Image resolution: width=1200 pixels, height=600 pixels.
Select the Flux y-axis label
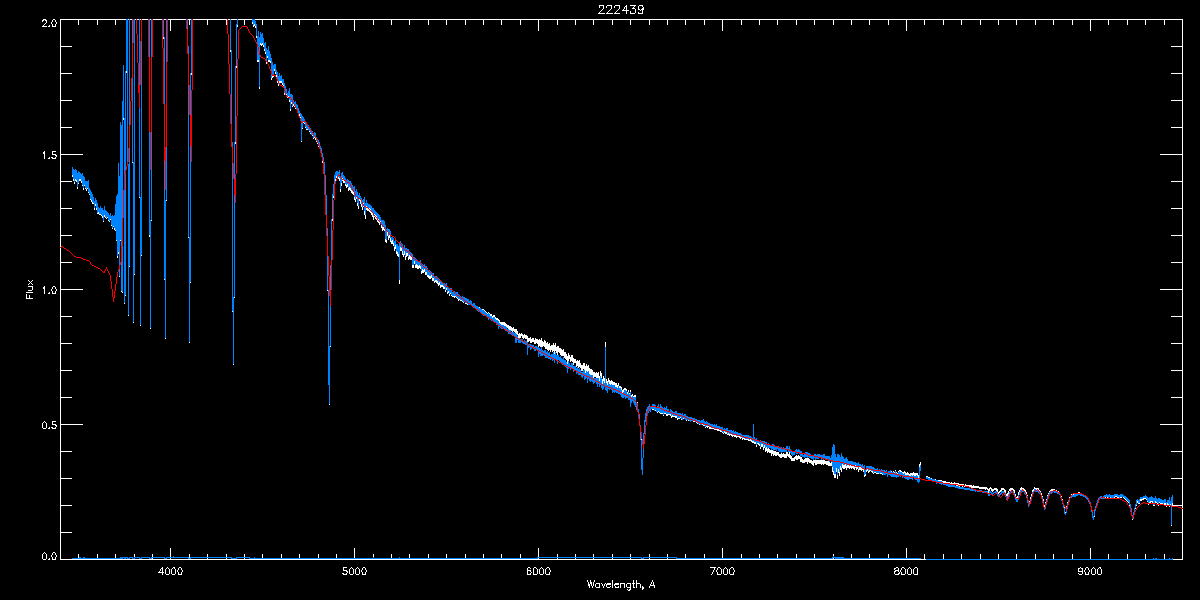coord(30,289)
